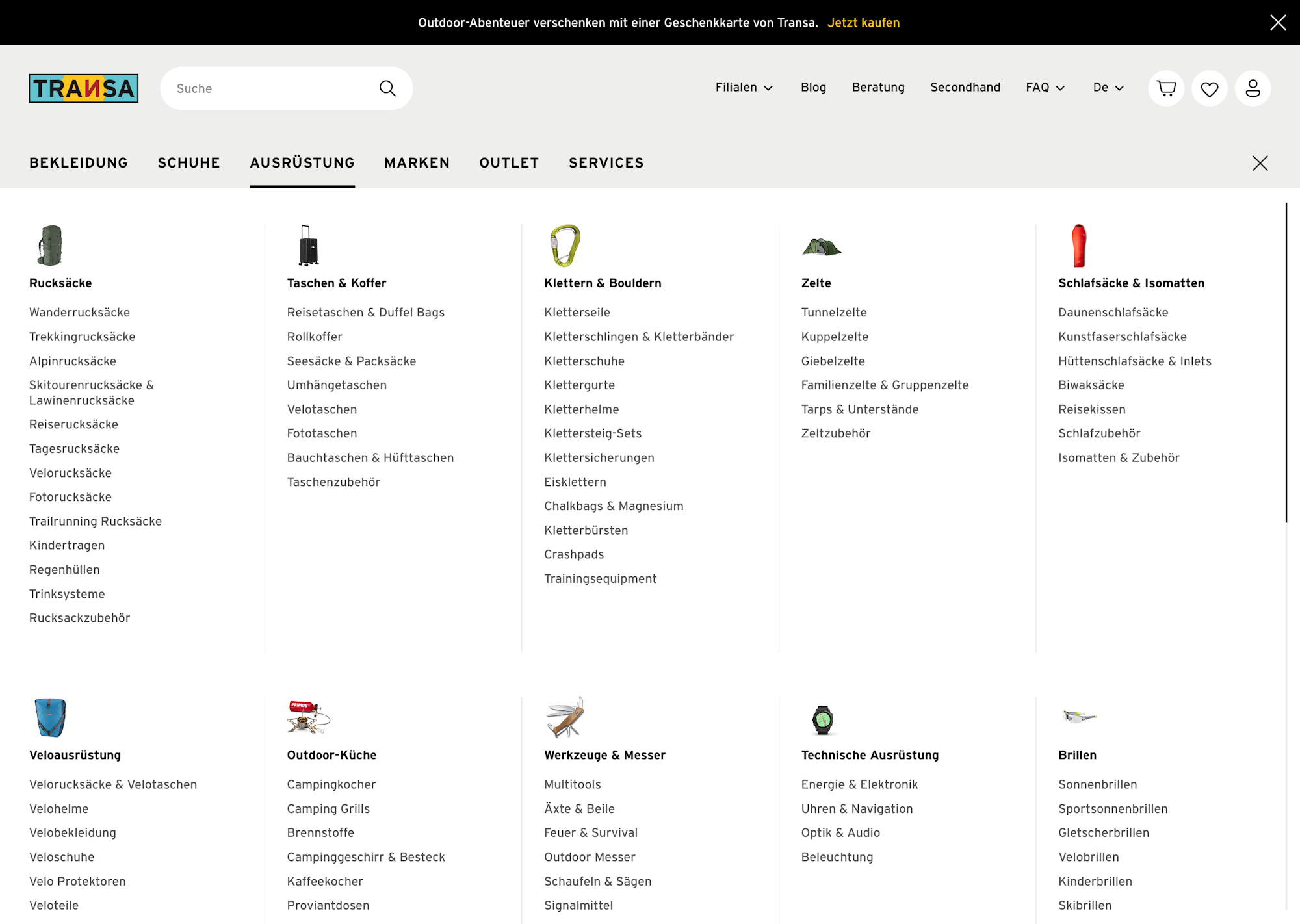Image resolution: width=1300 pixels, height=924 pixels.
Task: Select Wanderrucksäcke
Action: [x=79, y=313]
